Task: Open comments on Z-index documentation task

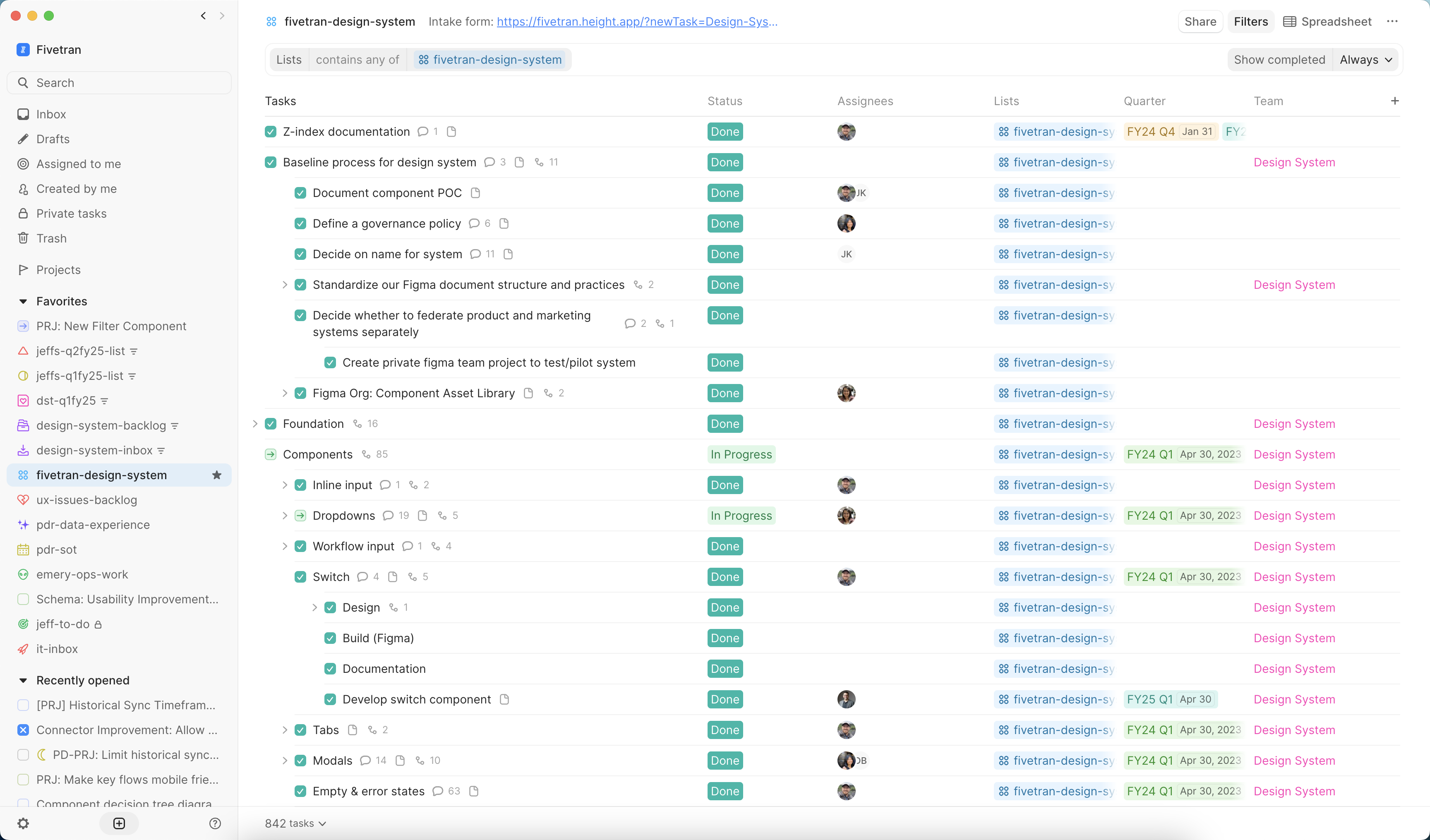Action: click(x=423, y=132)
